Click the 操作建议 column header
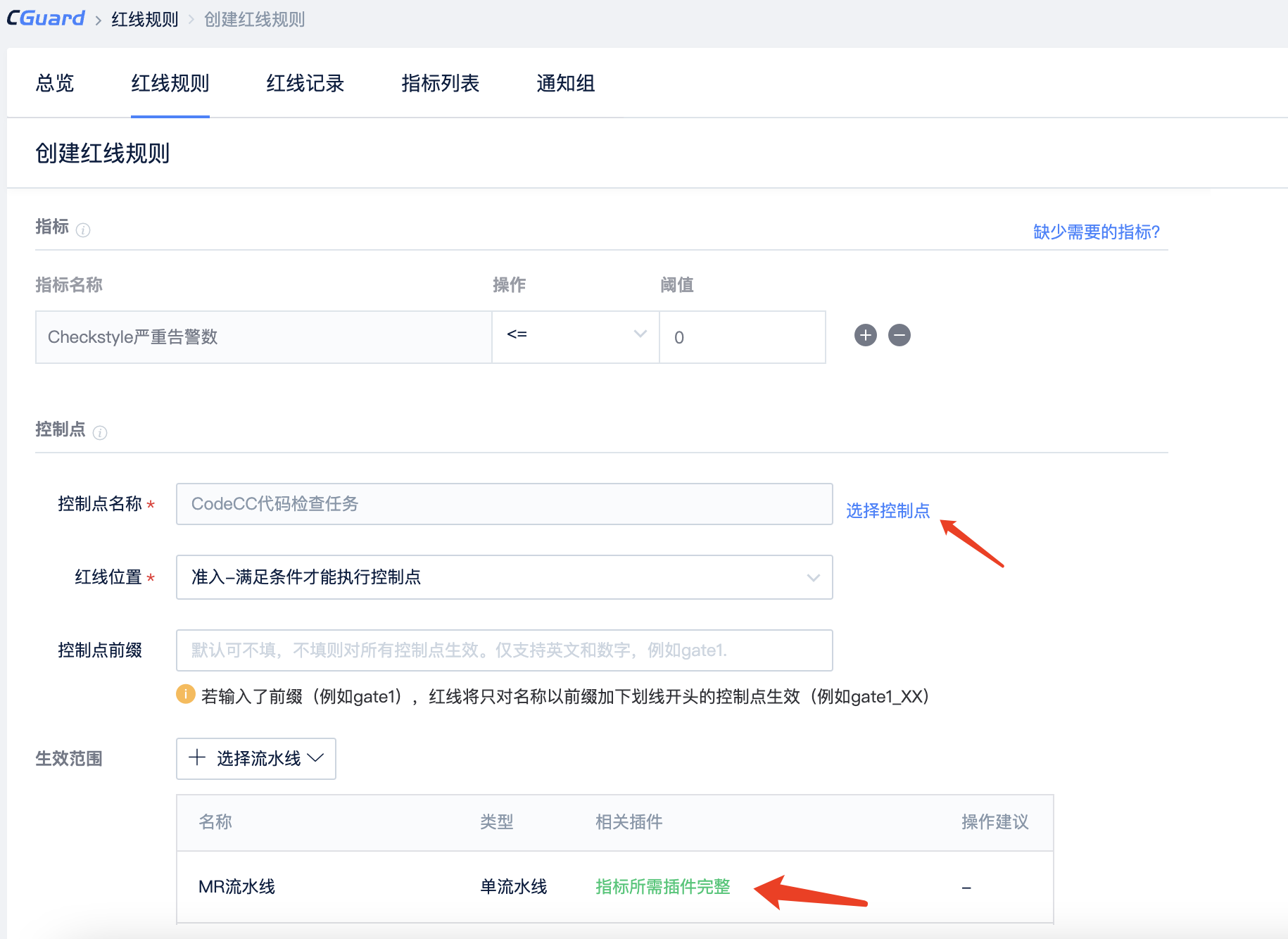 [995, 822]
